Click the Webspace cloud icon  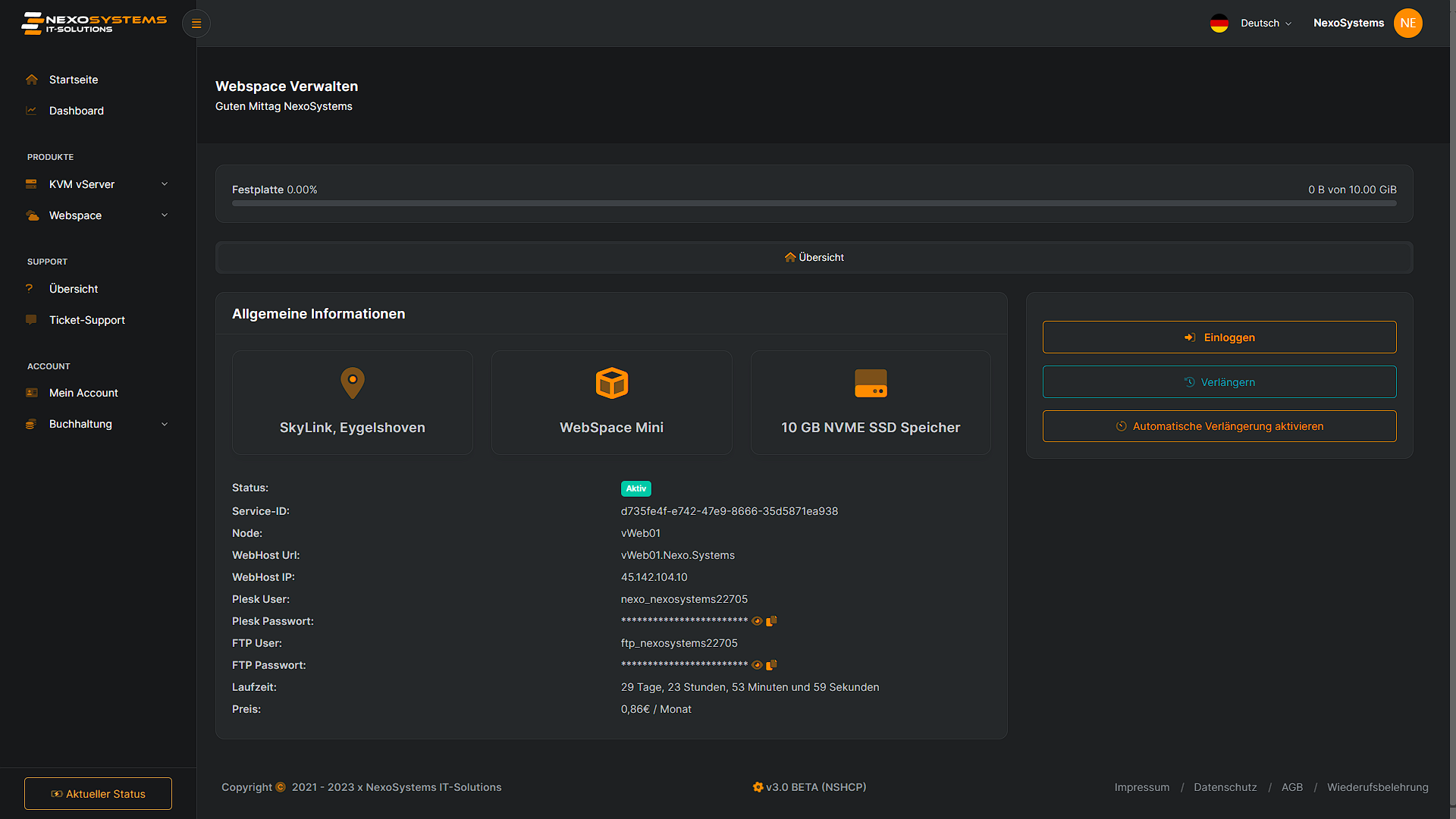(32, 215)
